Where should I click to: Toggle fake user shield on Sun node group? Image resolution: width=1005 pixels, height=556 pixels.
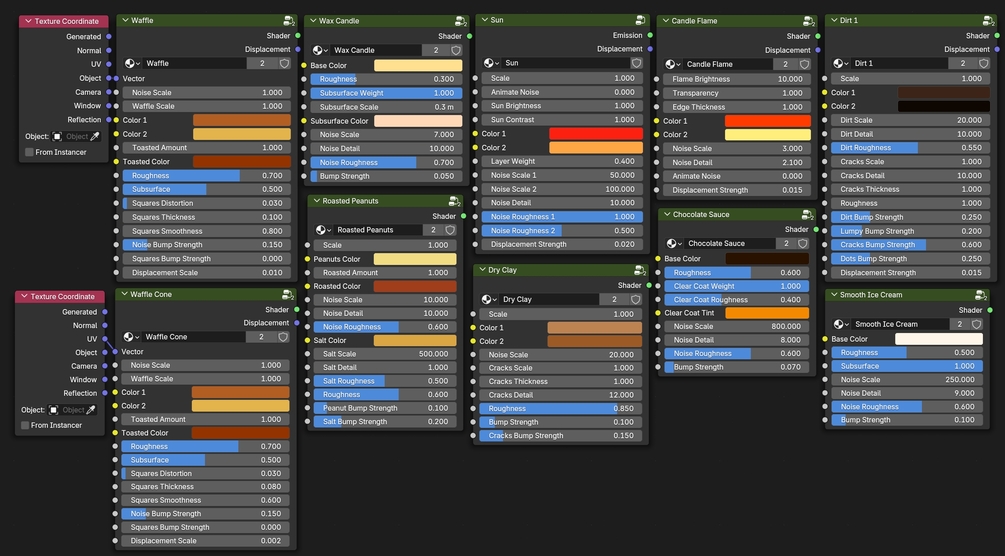(636, 63)
